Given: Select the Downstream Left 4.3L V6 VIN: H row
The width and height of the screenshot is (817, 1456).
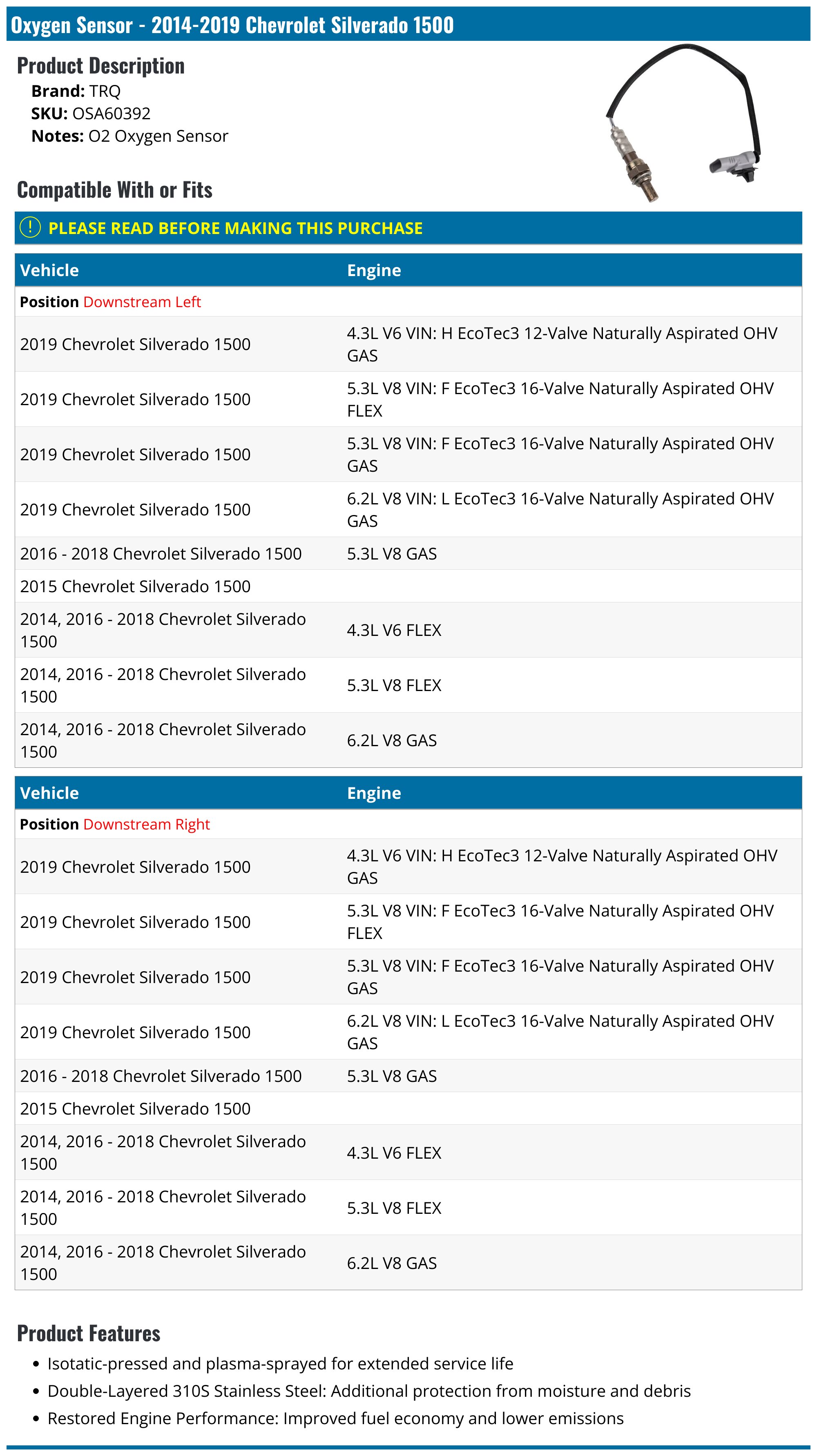Looking at the screenshot, I should pyautogui.click(x=408, y=344).
